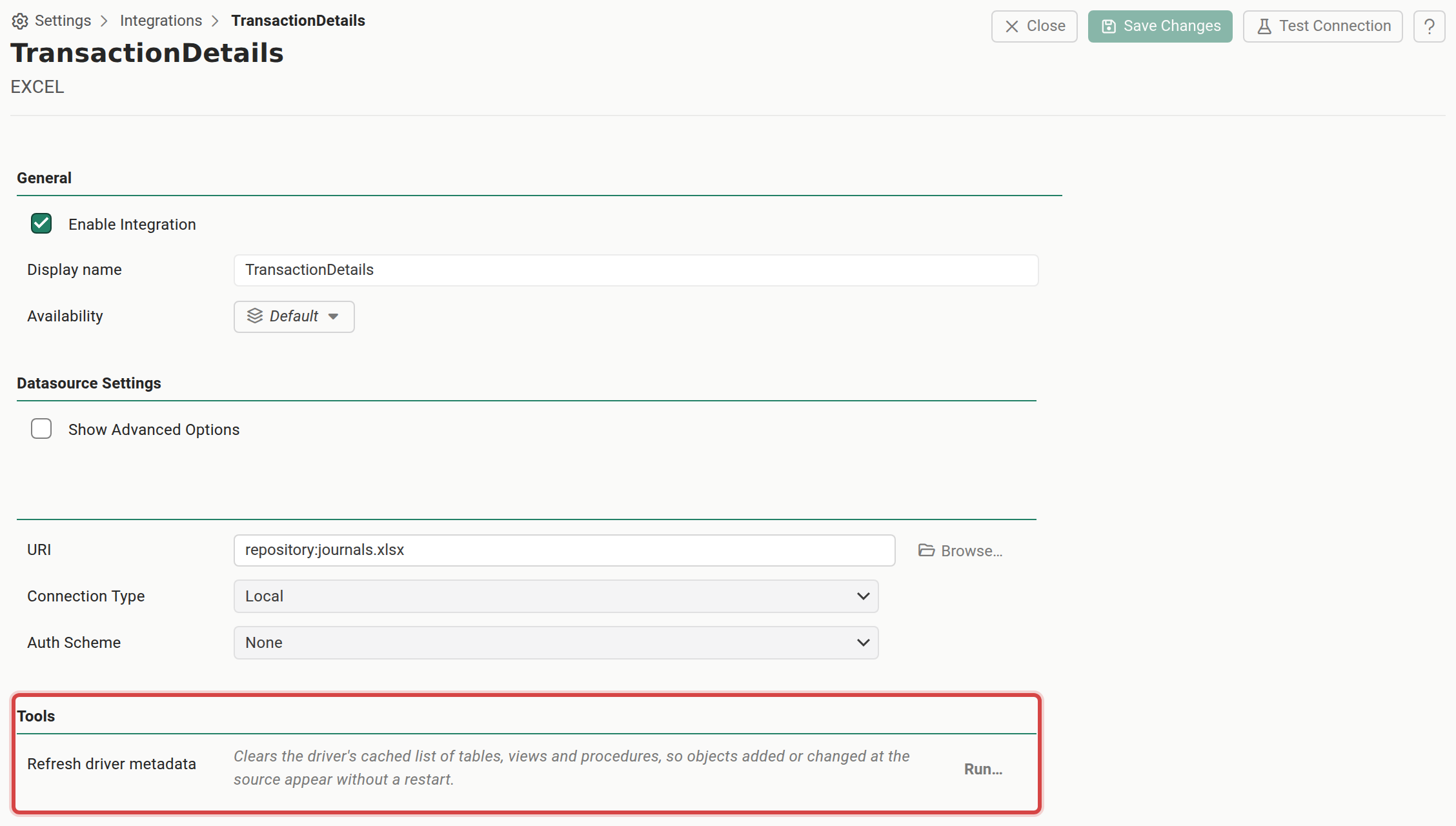This screenshot has width=1456, height=826.
Task: Click the Close button
Action: click(1035, 26)
